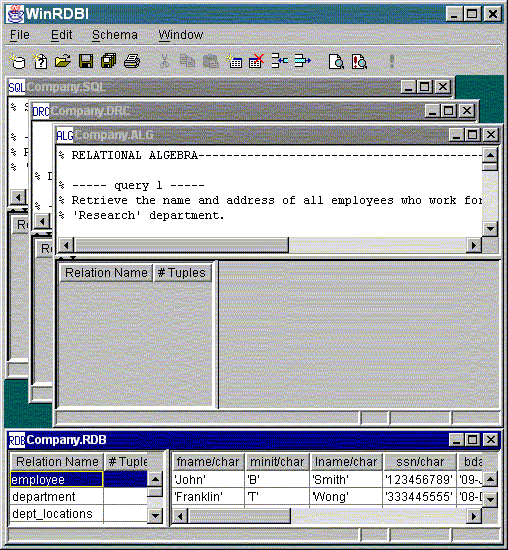This screenshot has width=508, height=550.
Task: Click the New Query file icon
Action: [40, 62]
